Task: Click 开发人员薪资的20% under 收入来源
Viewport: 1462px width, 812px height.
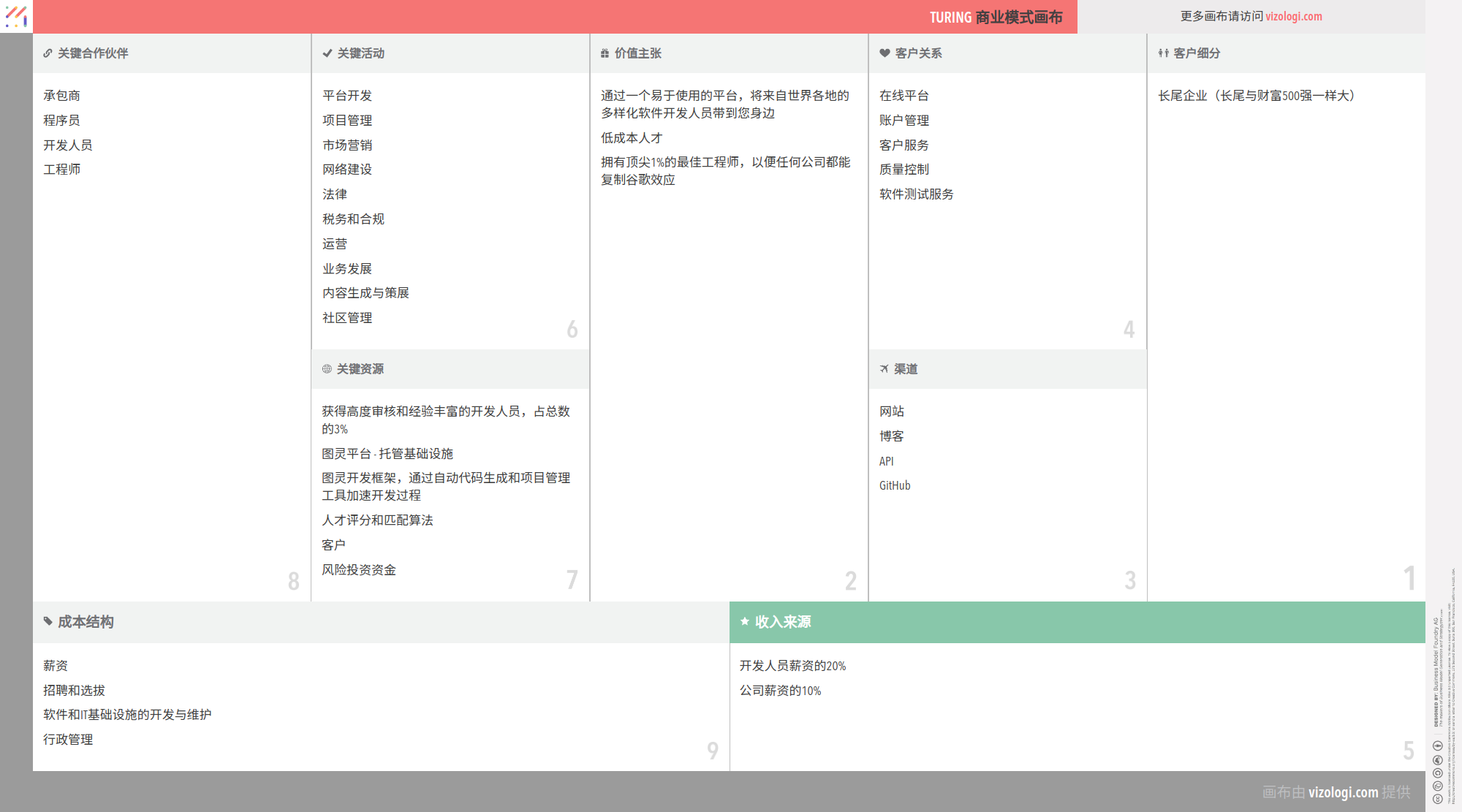Action: point(792,665)
